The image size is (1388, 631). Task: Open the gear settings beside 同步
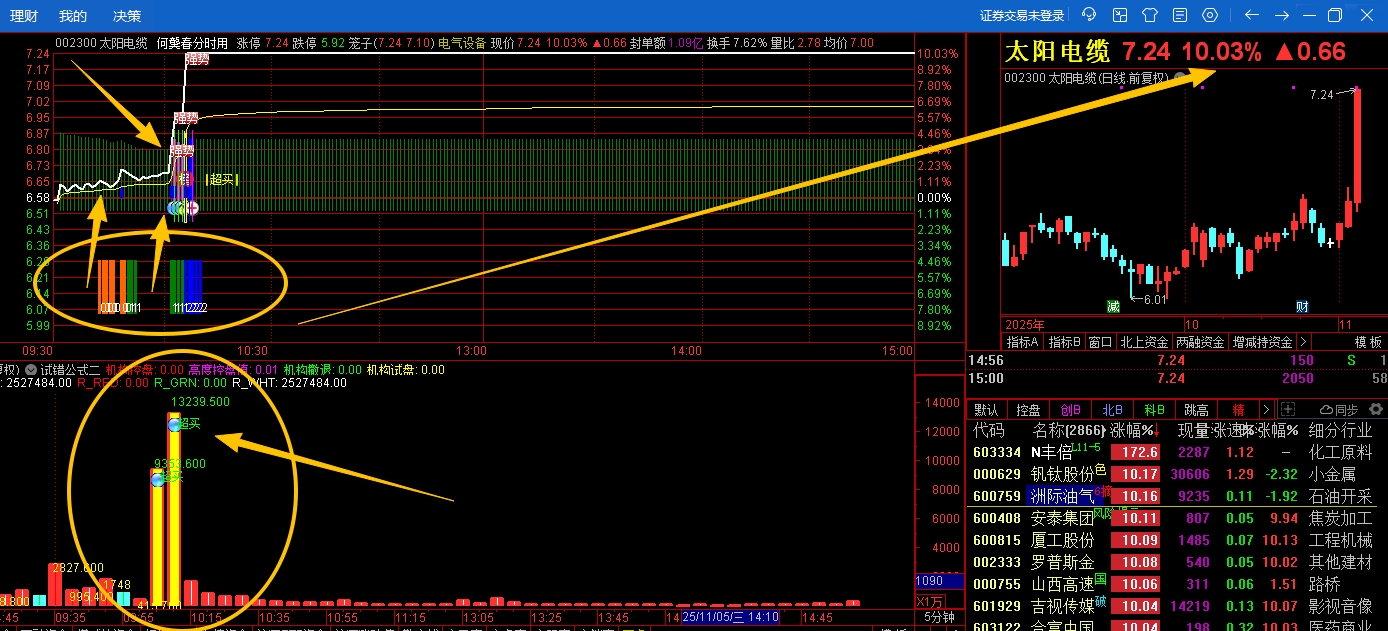(1376, 409)
